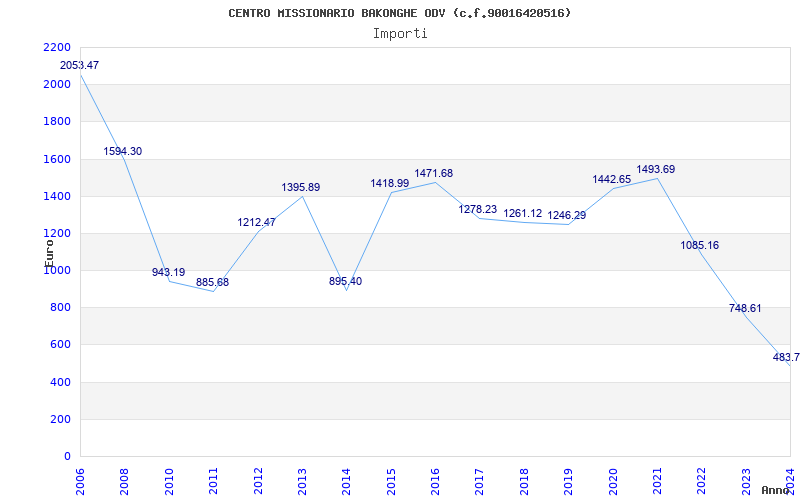The image size is (800, 500).
Task: Click the 2200 y-axis tick label
Action: pyautogui.click(x=57, y=47)
